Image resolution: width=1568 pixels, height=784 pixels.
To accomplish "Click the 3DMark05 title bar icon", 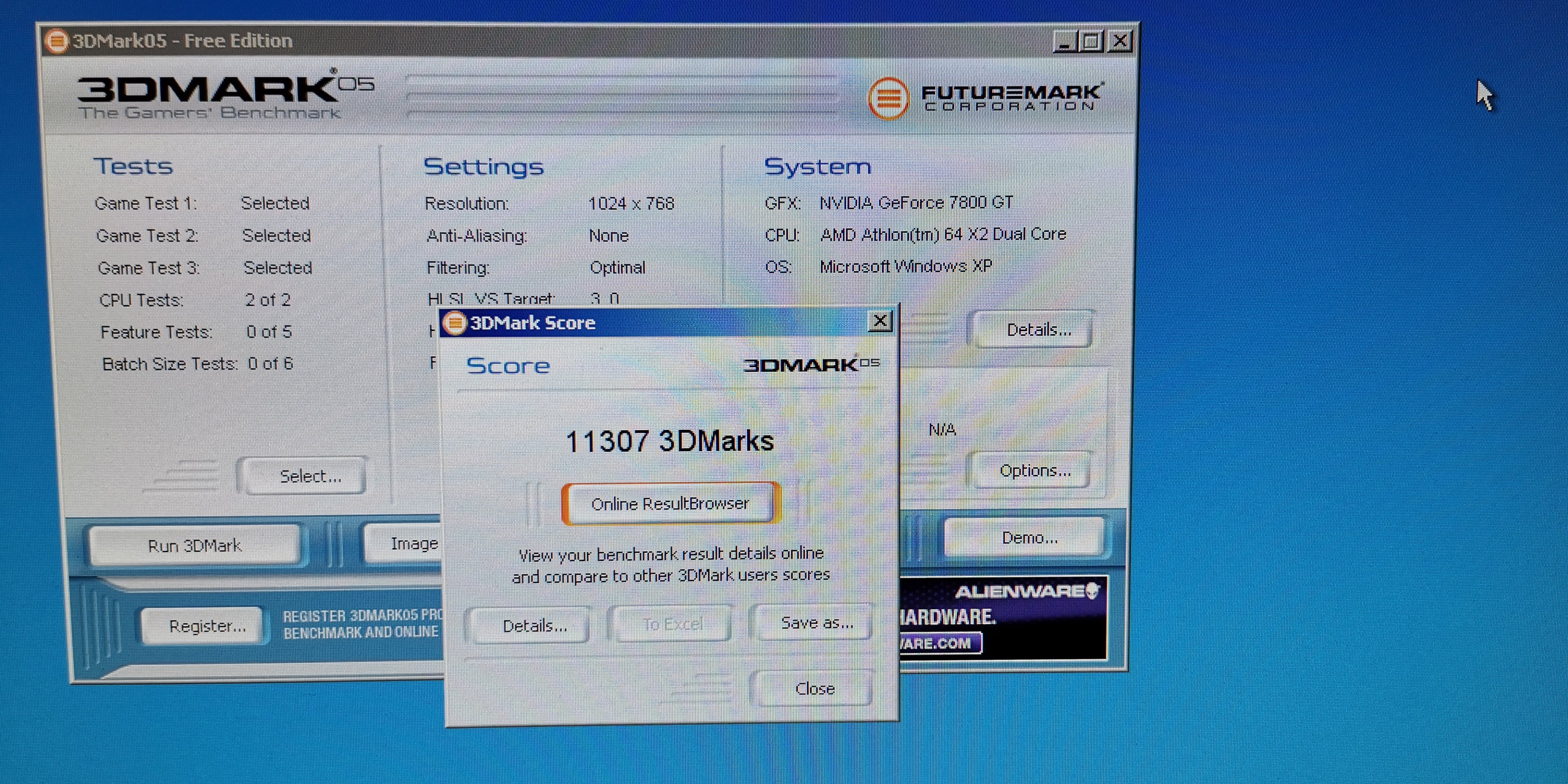I will tap(57, 41).
